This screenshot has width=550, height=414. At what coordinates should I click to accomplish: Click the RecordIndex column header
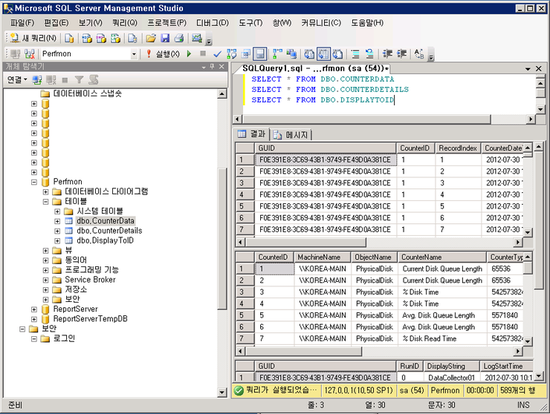(x=458, y=148)
